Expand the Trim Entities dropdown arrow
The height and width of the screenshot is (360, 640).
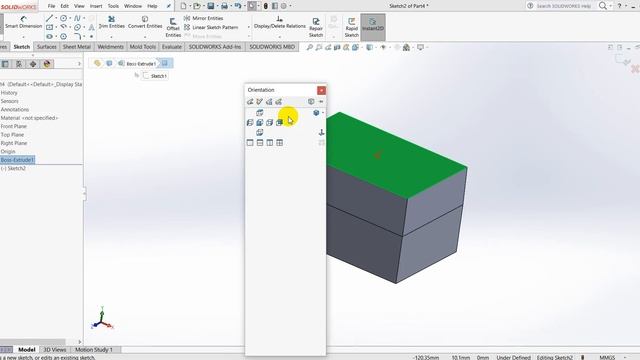(111, 37)
